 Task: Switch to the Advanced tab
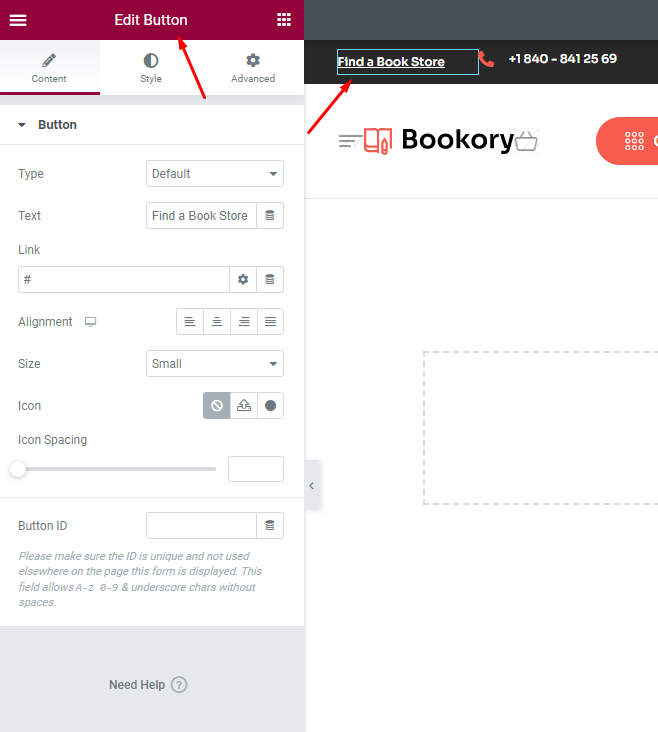(253, 68)
